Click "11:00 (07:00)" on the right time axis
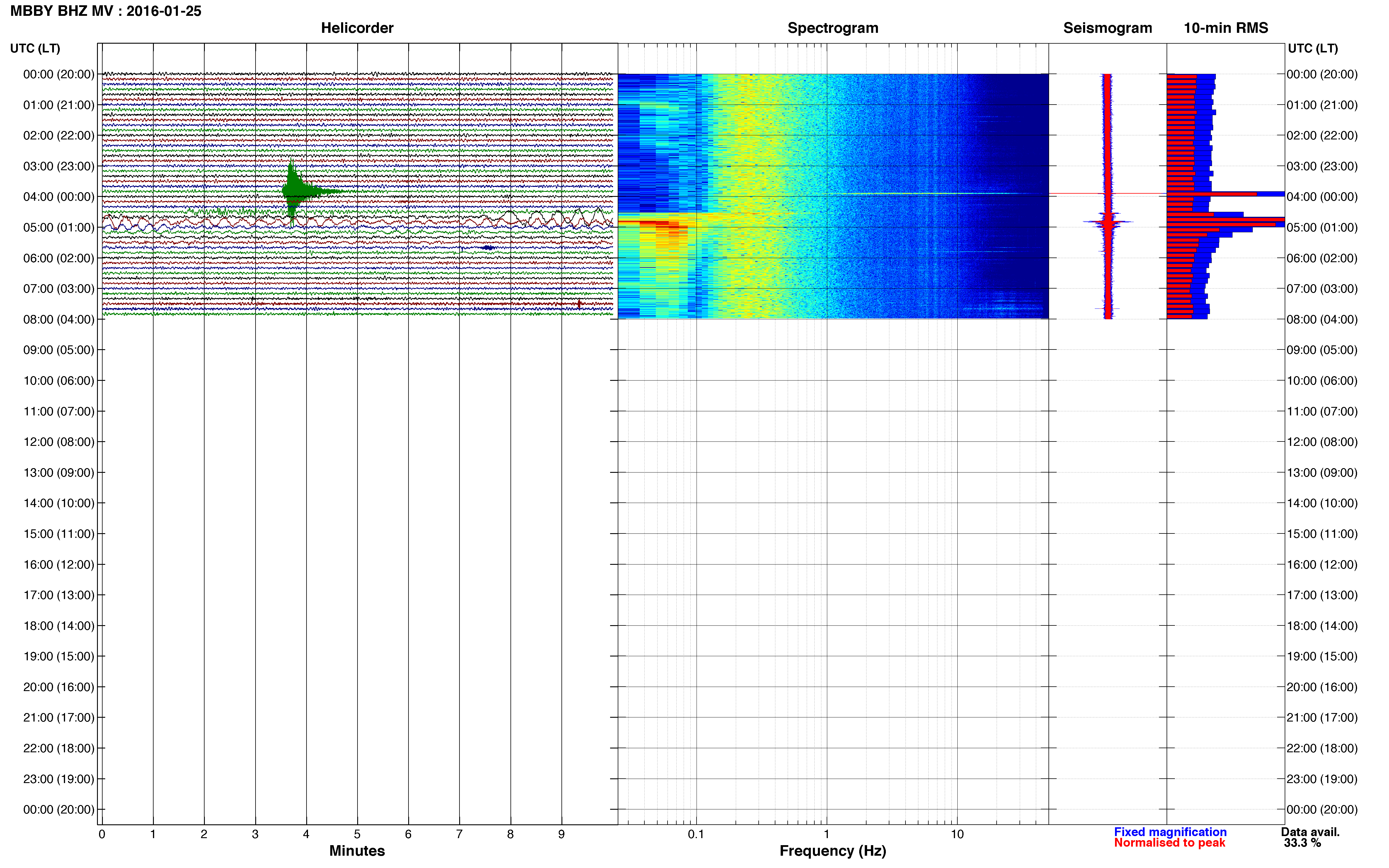Viewport: 1389px width, 868px height. [1322, 411]
